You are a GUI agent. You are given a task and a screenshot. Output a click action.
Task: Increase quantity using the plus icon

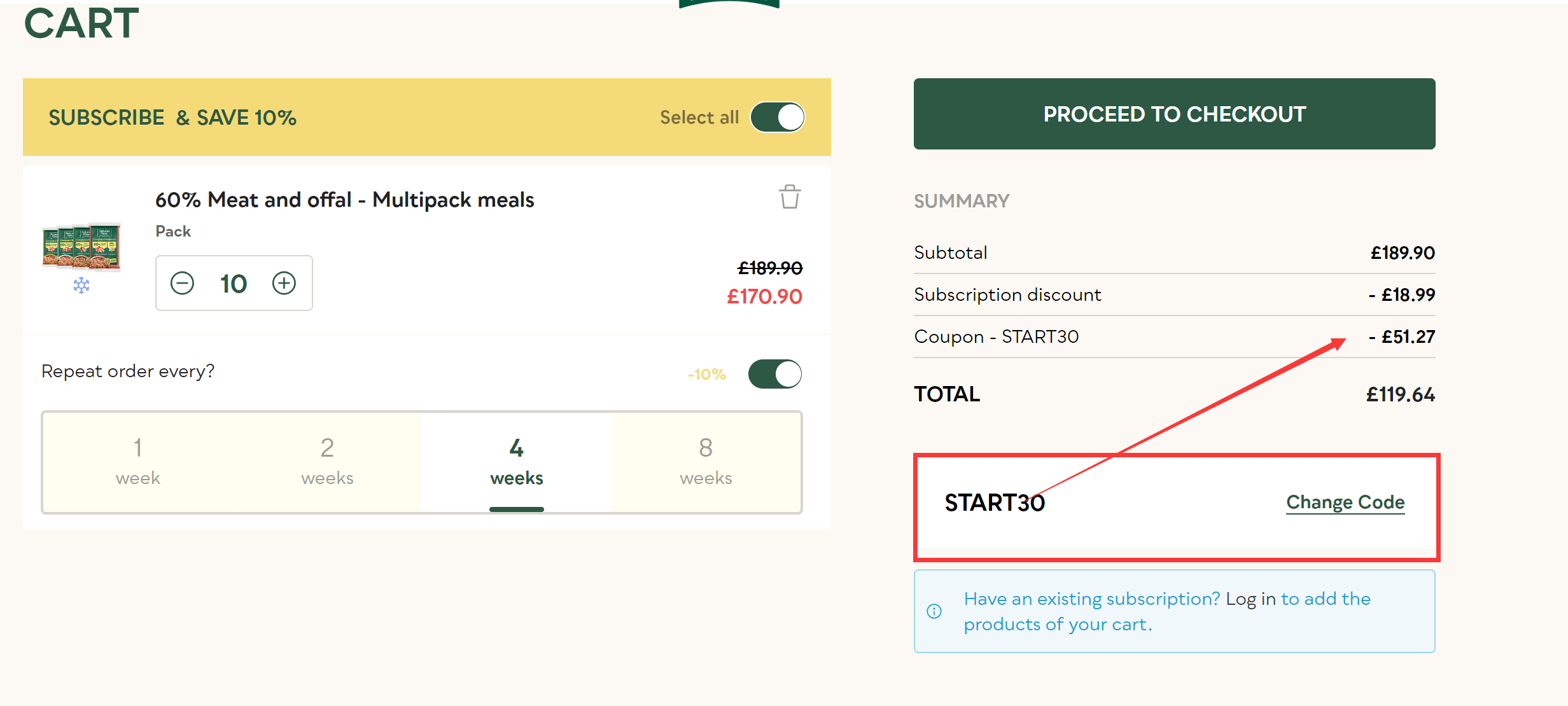point(284,284)
